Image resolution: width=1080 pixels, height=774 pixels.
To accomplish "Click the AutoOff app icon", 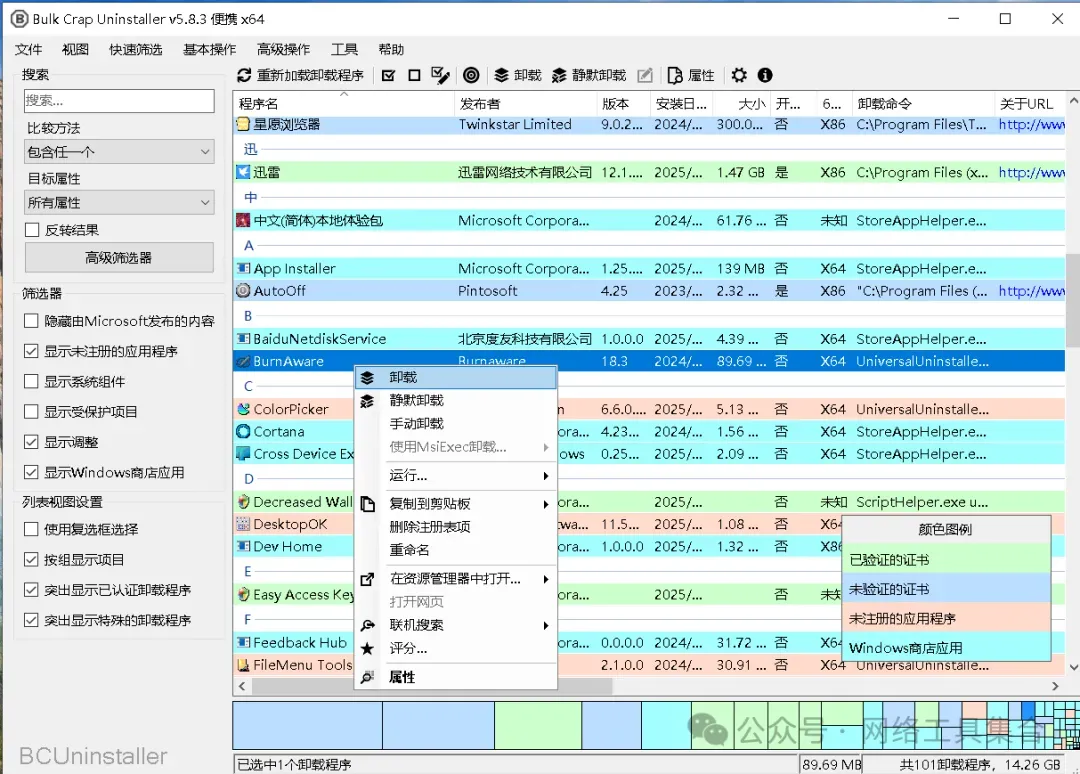I will (243, 291).
